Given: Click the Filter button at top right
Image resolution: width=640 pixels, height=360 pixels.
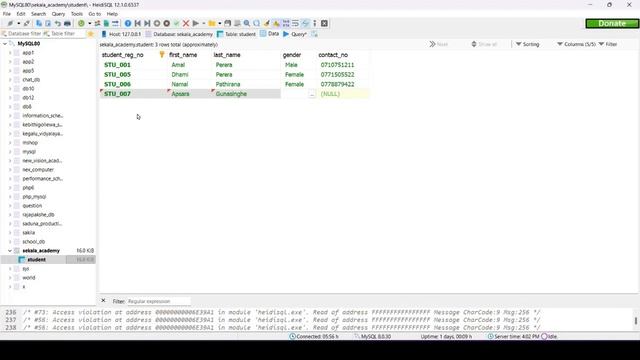Looking at the screenshot, I should coord(608,44).
